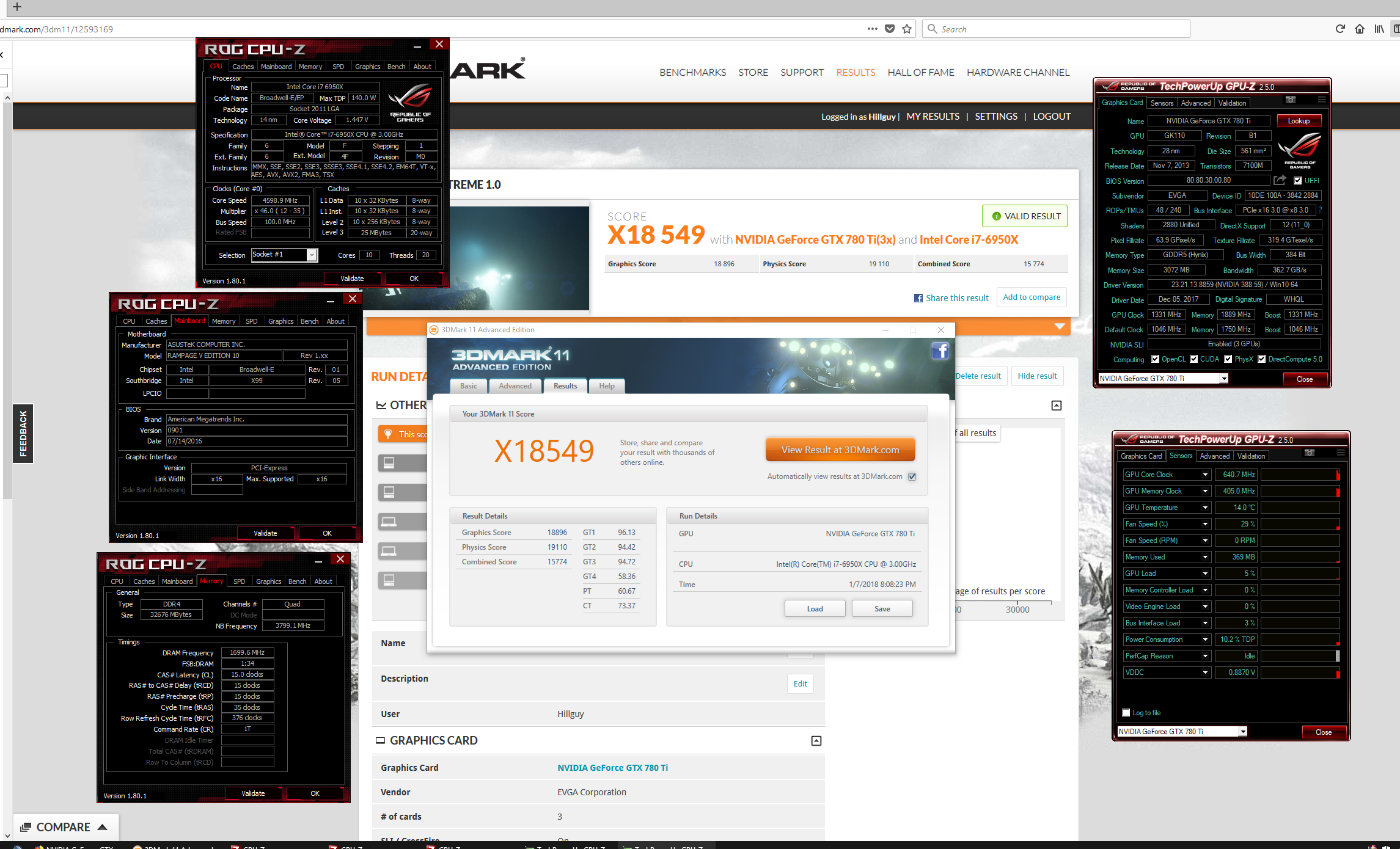This screenshot has width=1400, height=849.
Task: Take a screenshot in GPU-Z Sensors window
Action: click(1310, 453)
